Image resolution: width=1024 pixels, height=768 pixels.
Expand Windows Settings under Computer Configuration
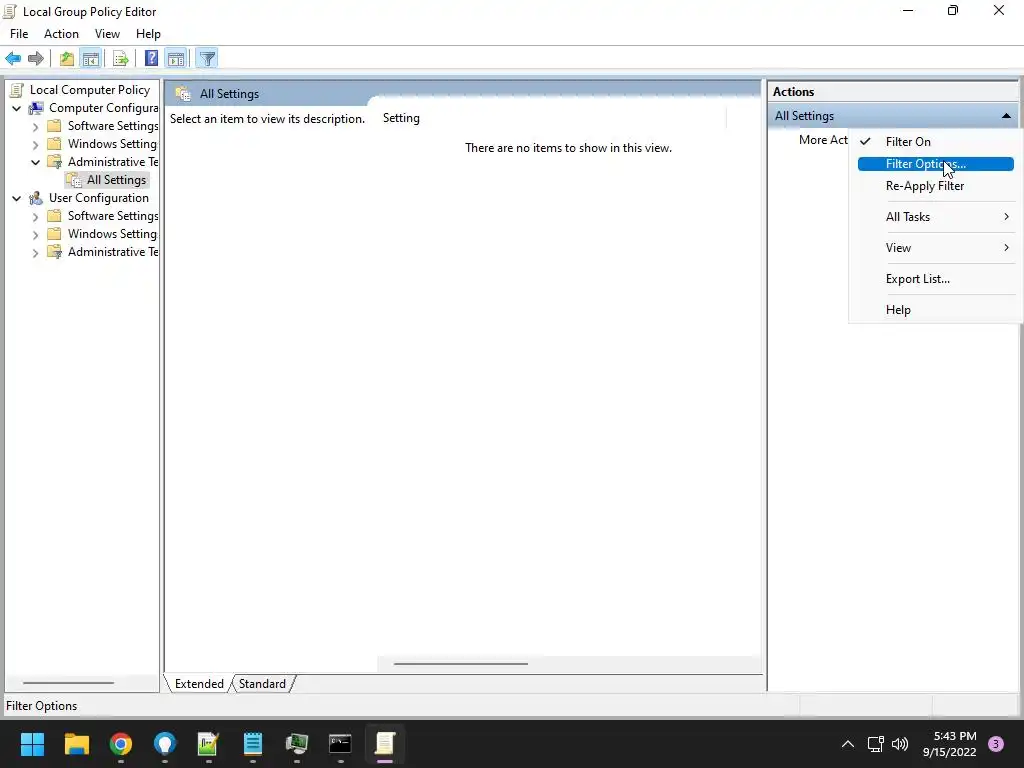36,144
